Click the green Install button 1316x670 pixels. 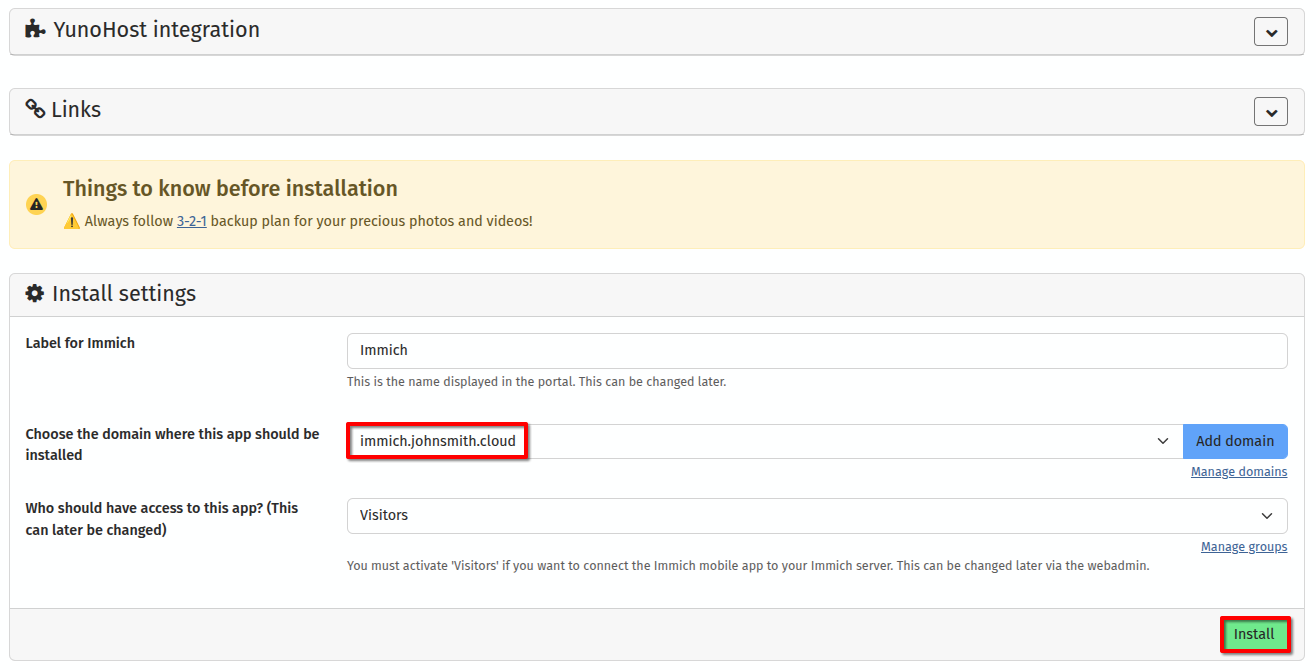coord(1254,635)
